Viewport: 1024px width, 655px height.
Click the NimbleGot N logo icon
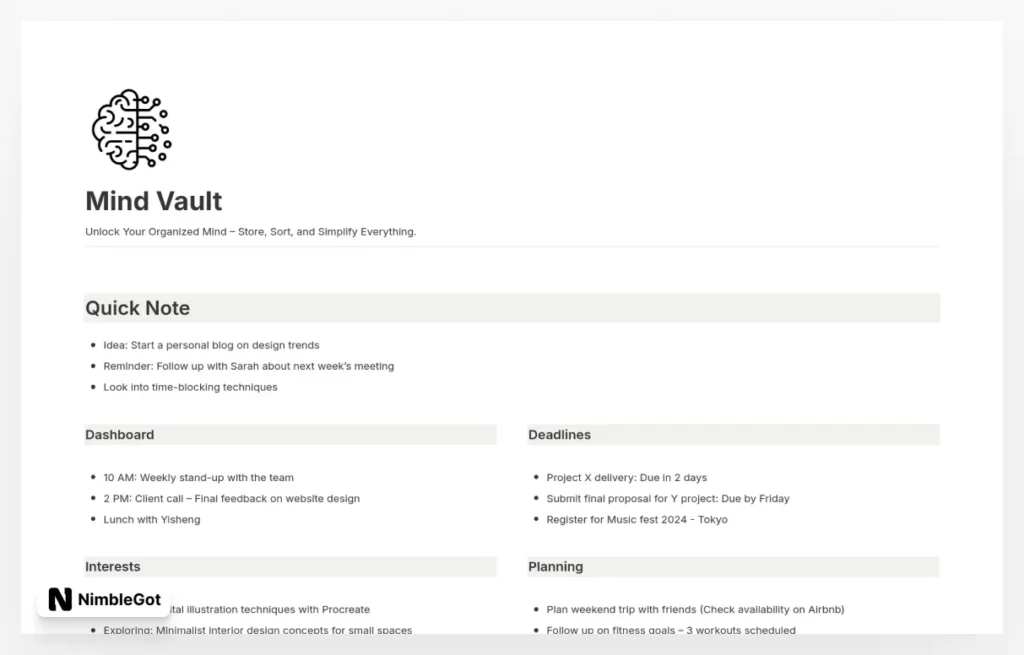pos(60,599)
